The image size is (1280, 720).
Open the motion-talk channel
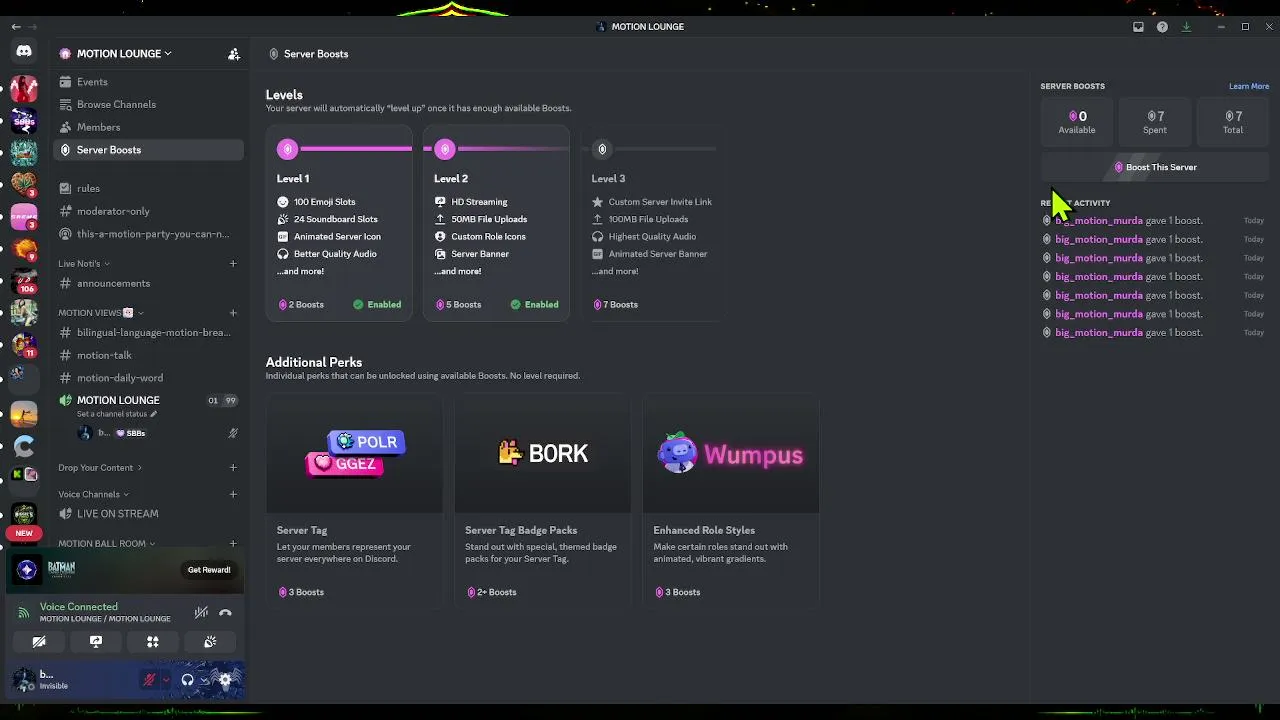click(x=148, y=355)
